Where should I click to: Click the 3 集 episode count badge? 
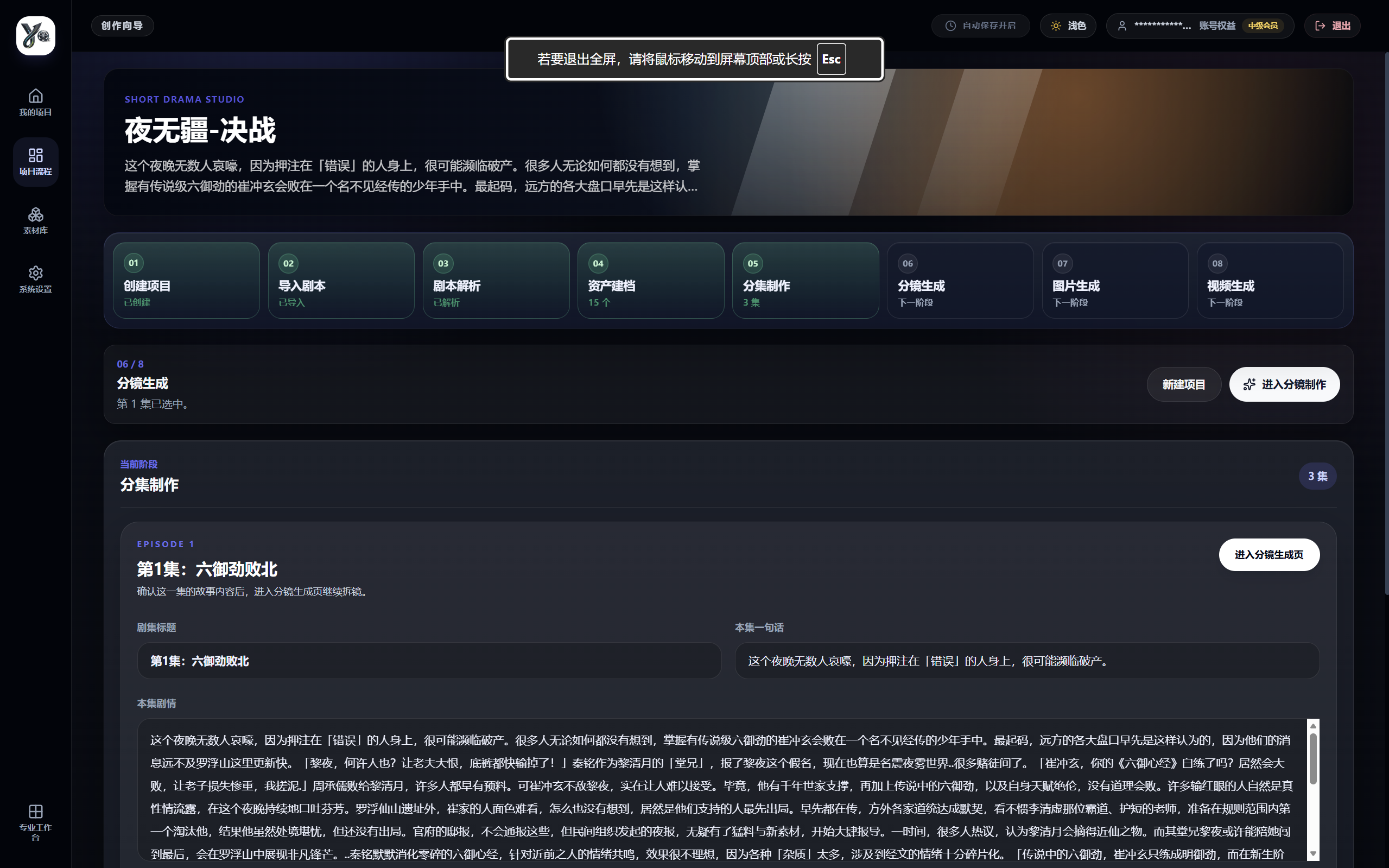(x=1318, y=476)
